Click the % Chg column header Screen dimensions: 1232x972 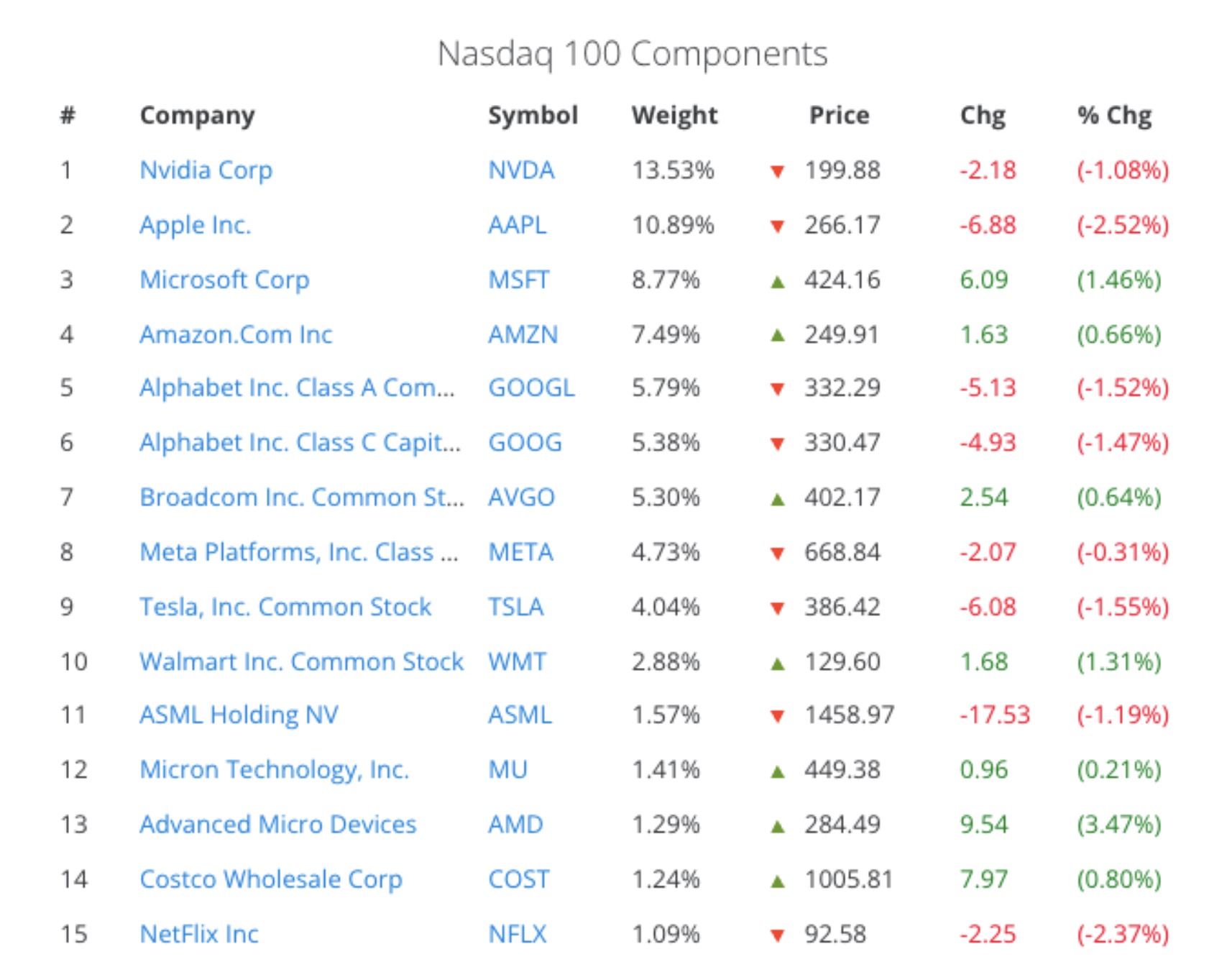coord(1114,115)
